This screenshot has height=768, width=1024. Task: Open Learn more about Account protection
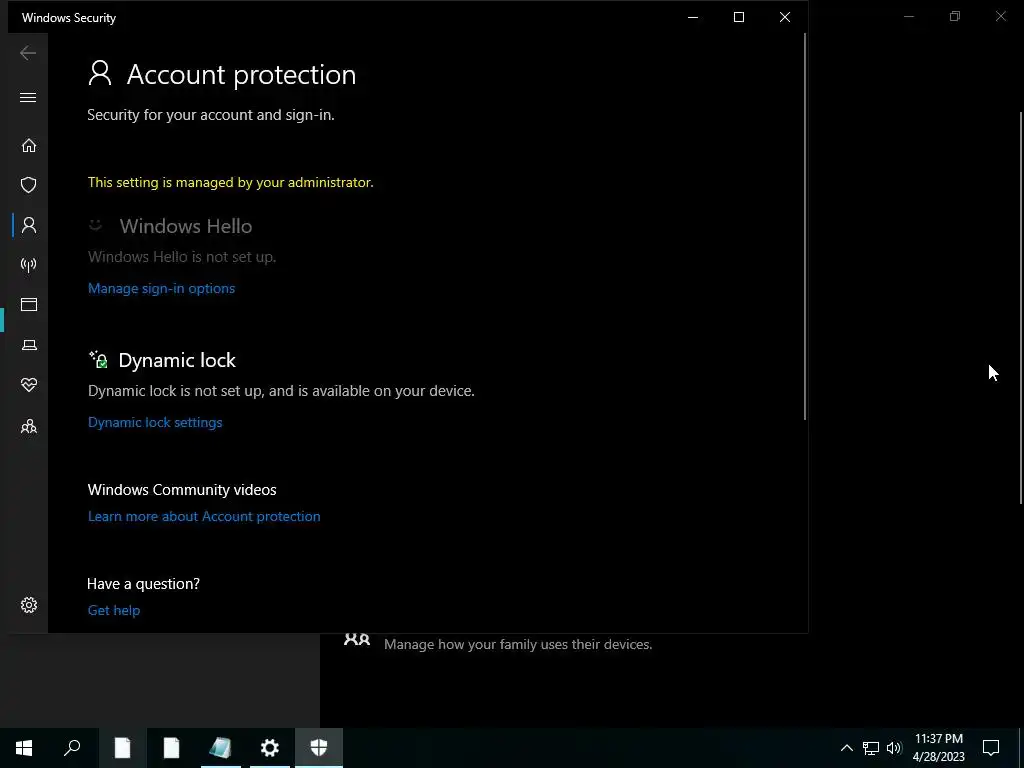204,516
